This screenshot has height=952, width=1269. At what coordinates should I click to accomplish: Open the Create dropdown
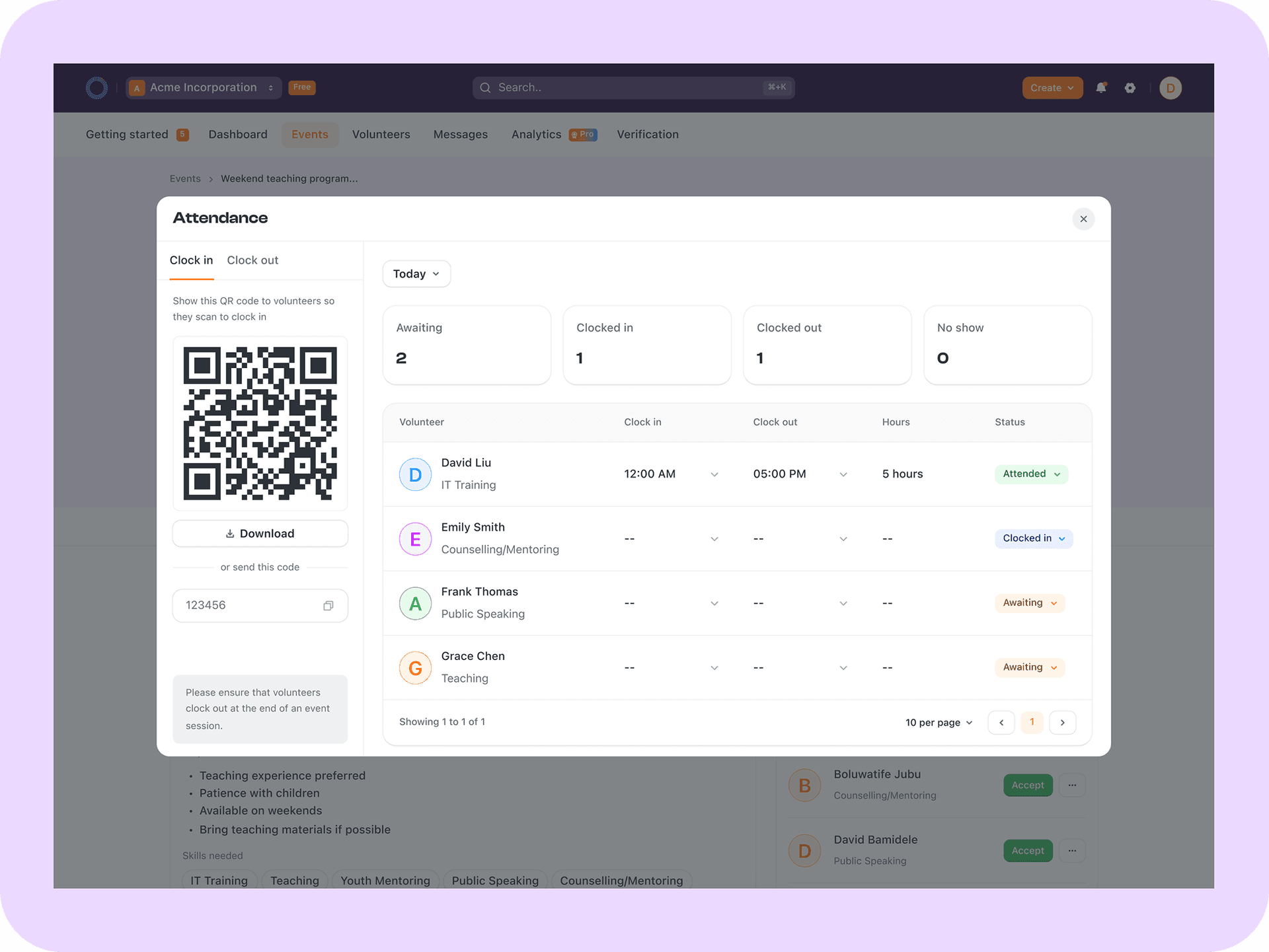pos(1052,88)
